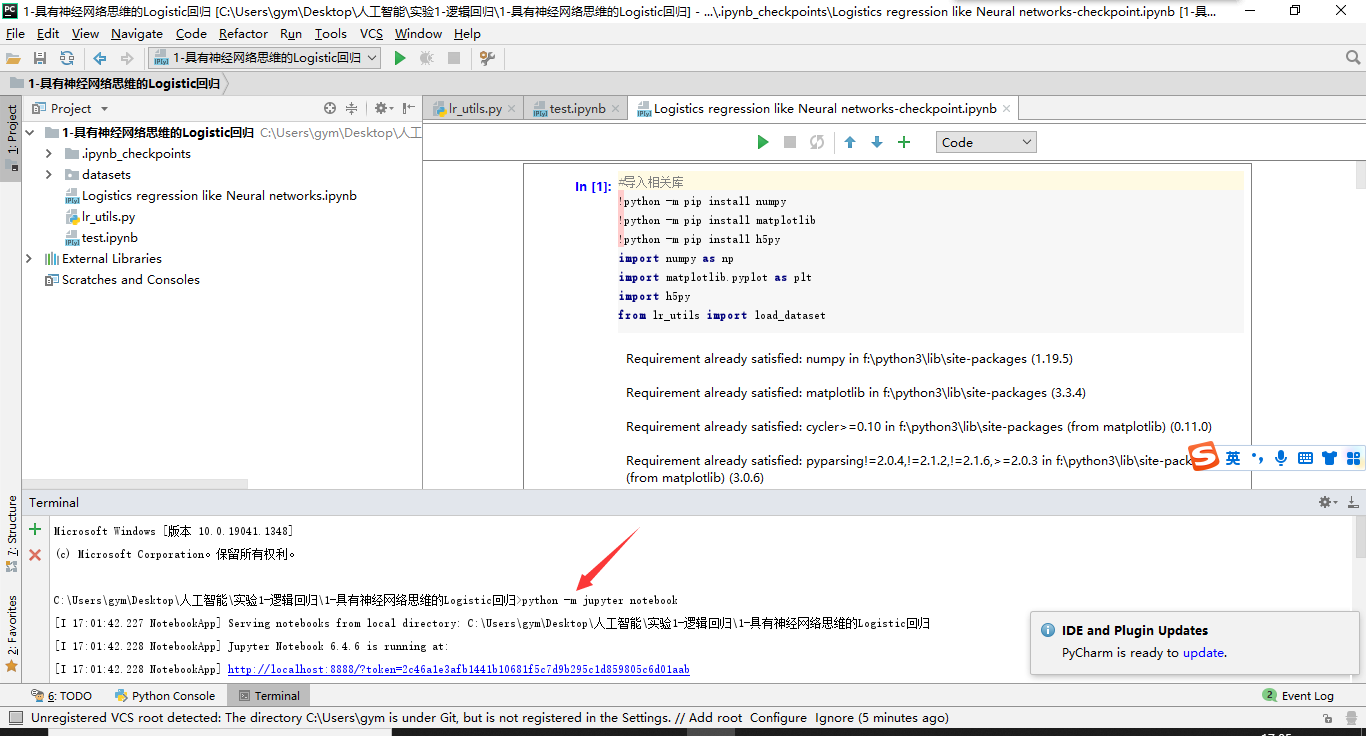Open the run configuration dropdown
The image size is (1366, 736).
(x=264, y=58)
